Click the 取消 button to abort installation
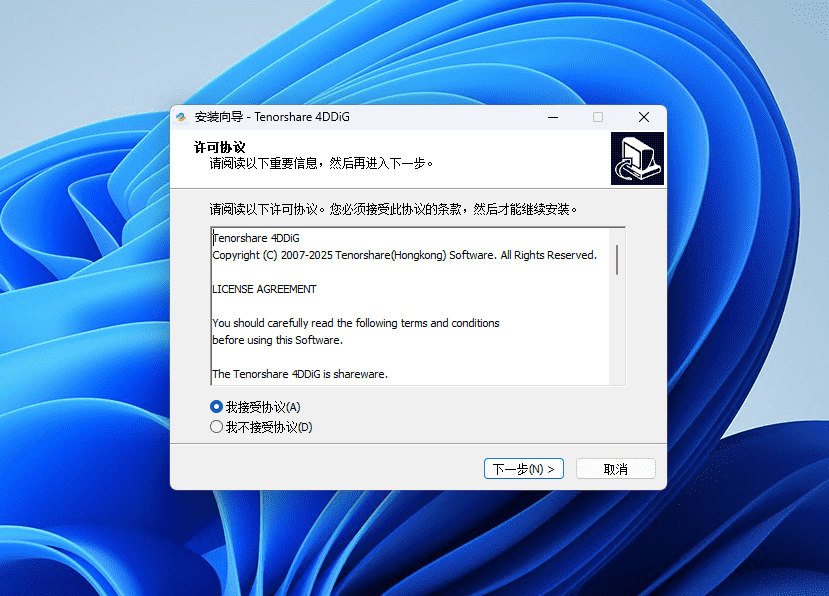 (615, 468)
